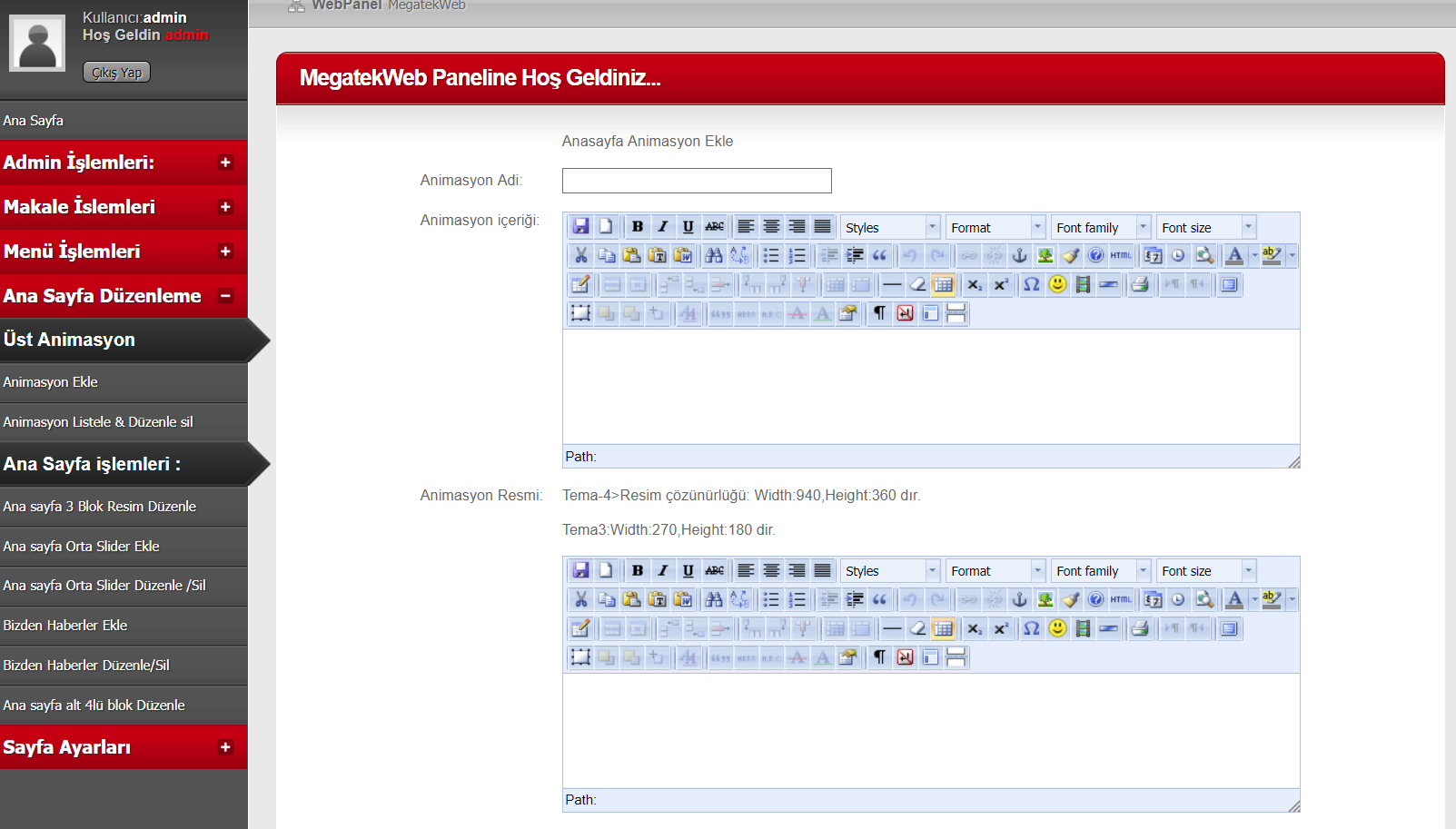The width and height of the screenshot is (1456, 829).
Task: Open the Animasyon Ekle menu item
Action: click(x=51, y=382)
